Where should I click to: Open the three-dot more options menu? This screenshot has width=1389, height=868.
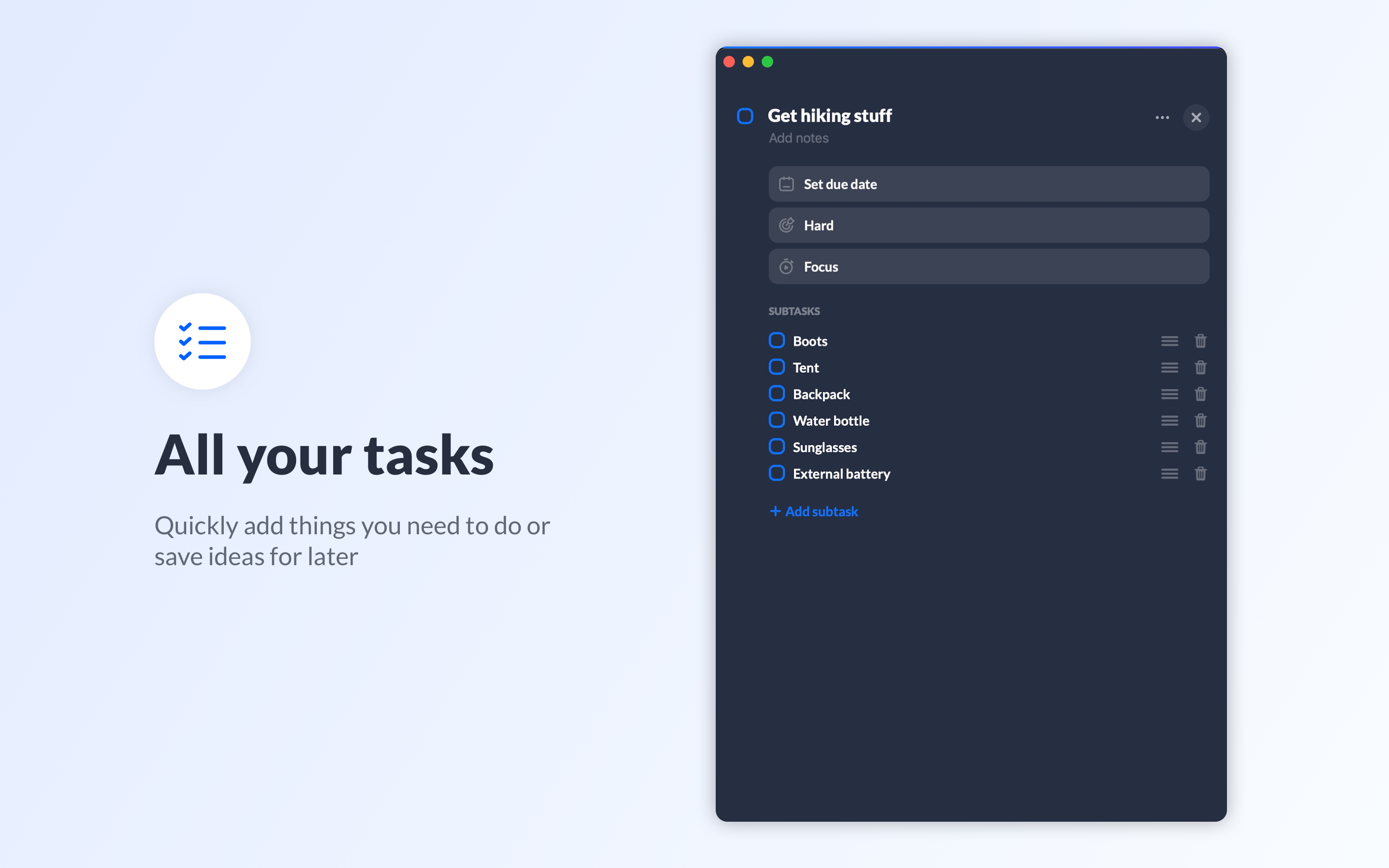coord(1162,118)
